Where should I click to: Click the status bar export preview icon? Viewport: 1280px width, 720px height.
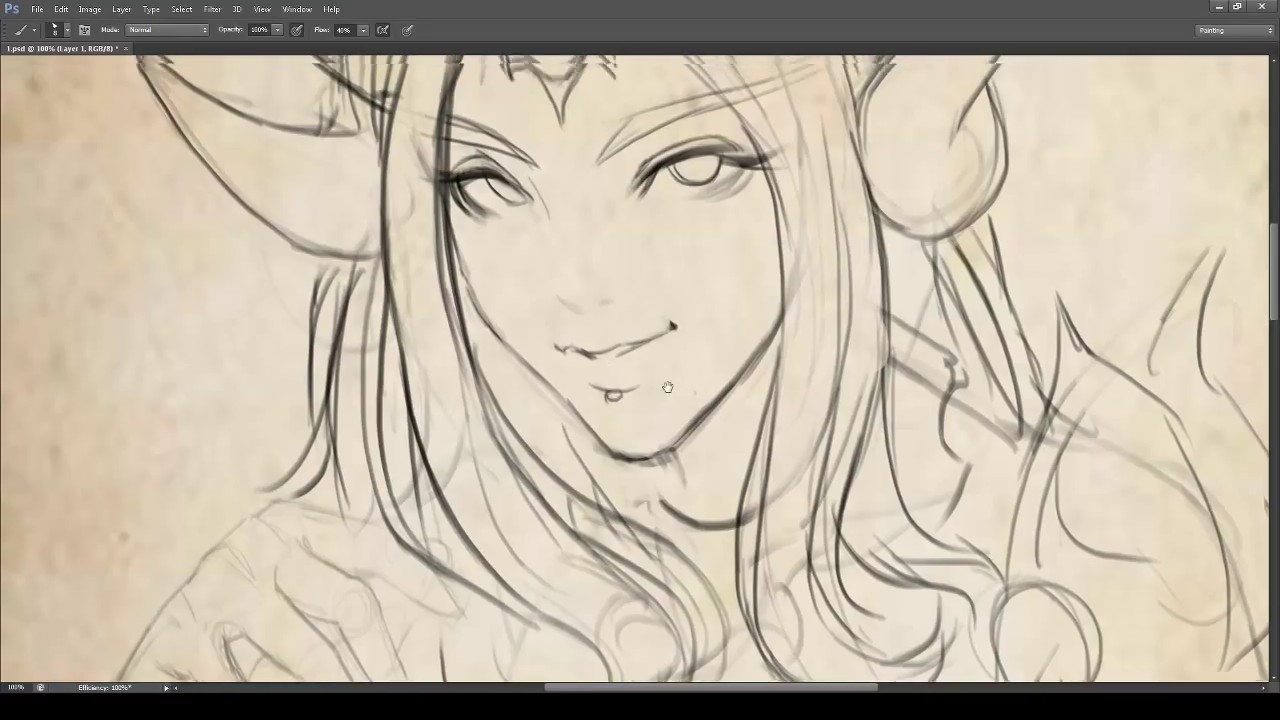tap(40, 688)
